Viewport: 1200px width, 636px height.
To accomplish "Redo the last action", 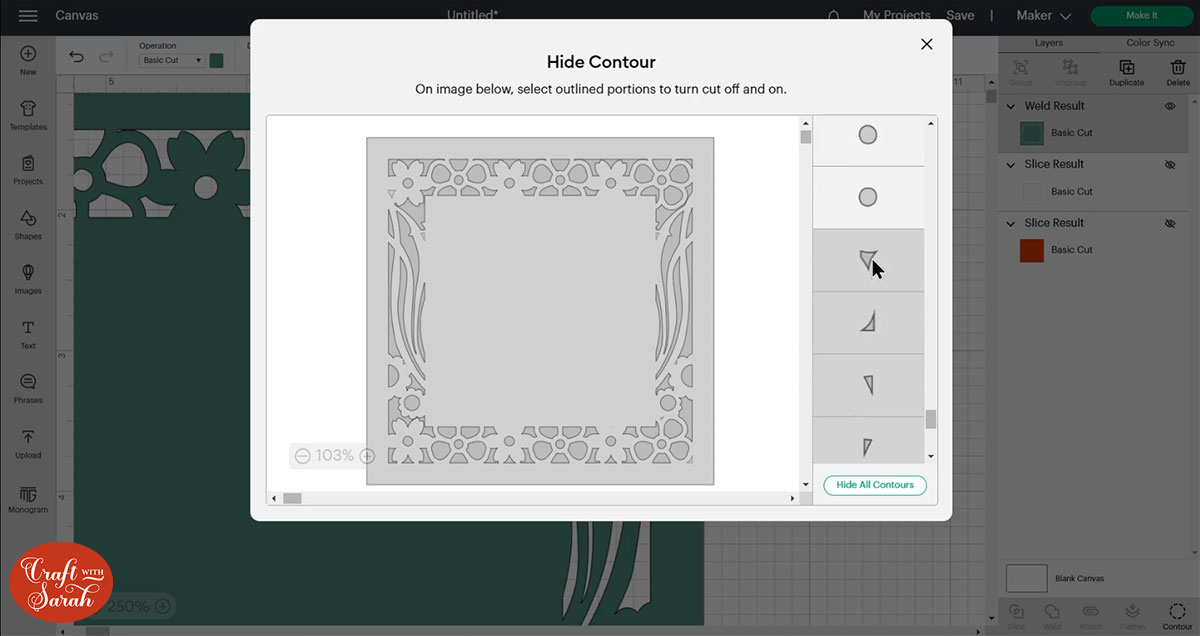I will 106,57.
